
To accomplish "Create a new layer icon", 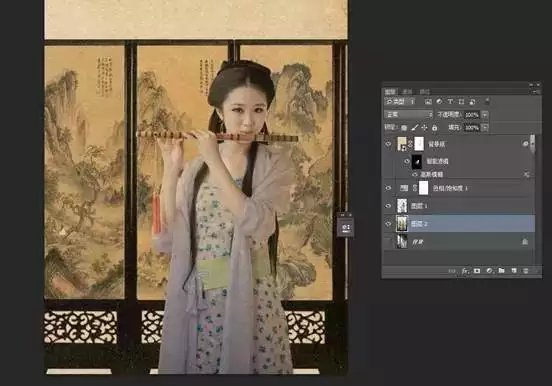I will [x=514, y=271].
